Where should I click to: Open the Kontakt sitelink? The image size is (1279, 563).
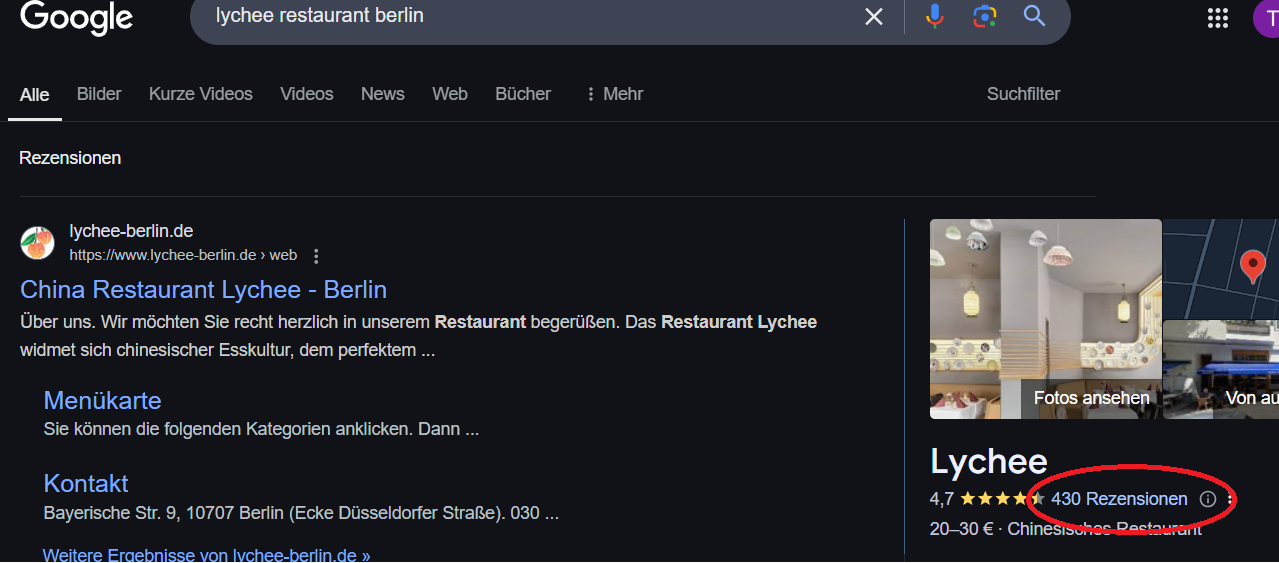click(86, 484)
